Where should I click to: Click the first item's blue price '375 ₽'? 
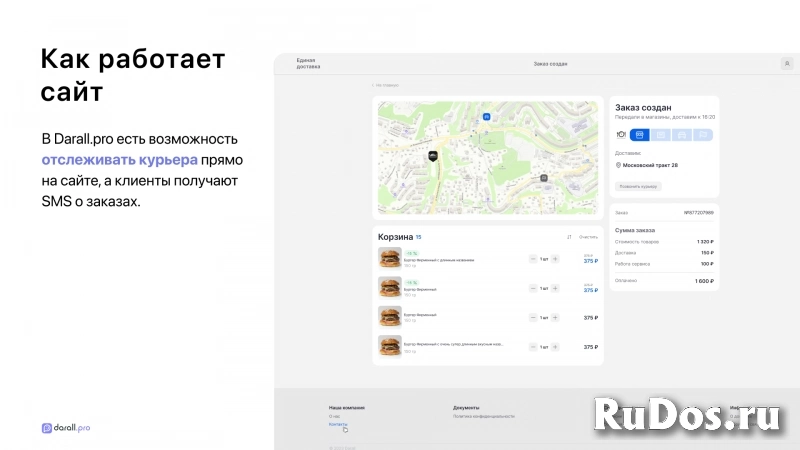click(x=591, y=261)
